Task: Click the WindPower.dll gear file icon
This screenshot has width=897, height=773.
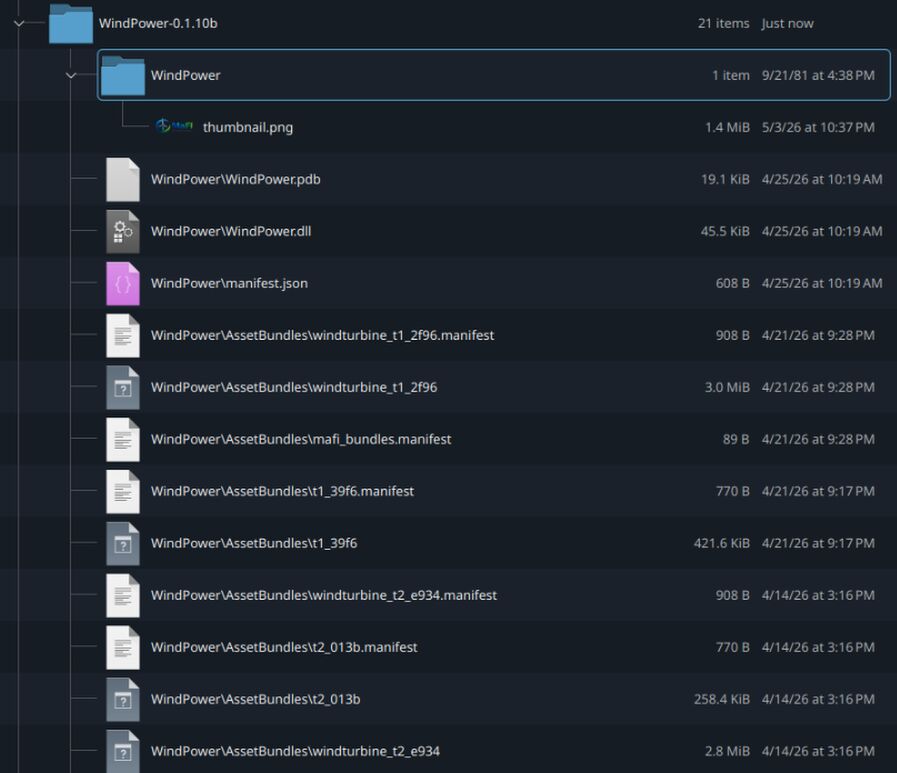Action: (122, 231)
